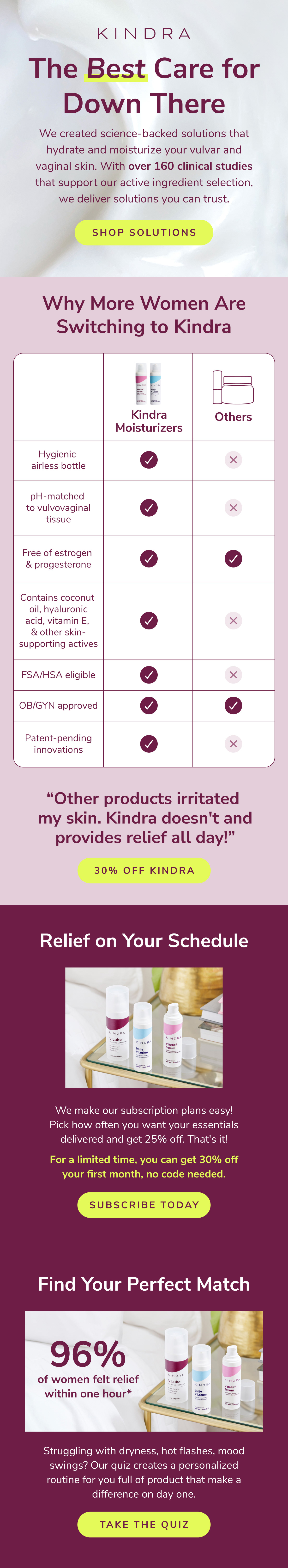Open the three bottles on glass table photo
Viewport: 288px width, 1568px height.
click(x=144, y=1027)
